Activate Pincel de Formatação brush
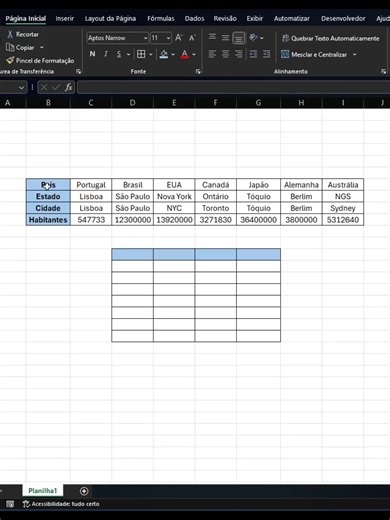The image size is (390, 520). [x=10, y=60]
